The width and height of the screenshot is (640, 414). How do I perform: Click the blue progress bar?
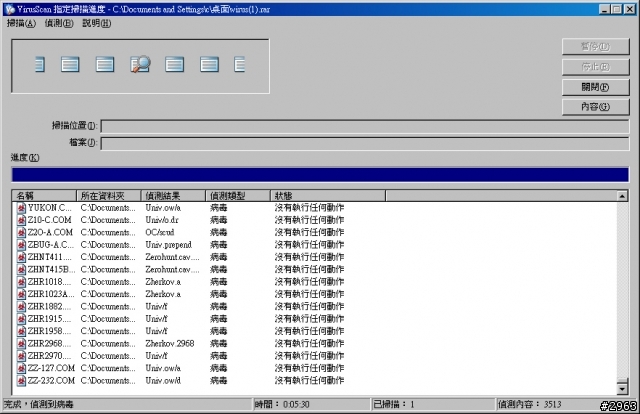pyautogui.click(x=320, y=175)
